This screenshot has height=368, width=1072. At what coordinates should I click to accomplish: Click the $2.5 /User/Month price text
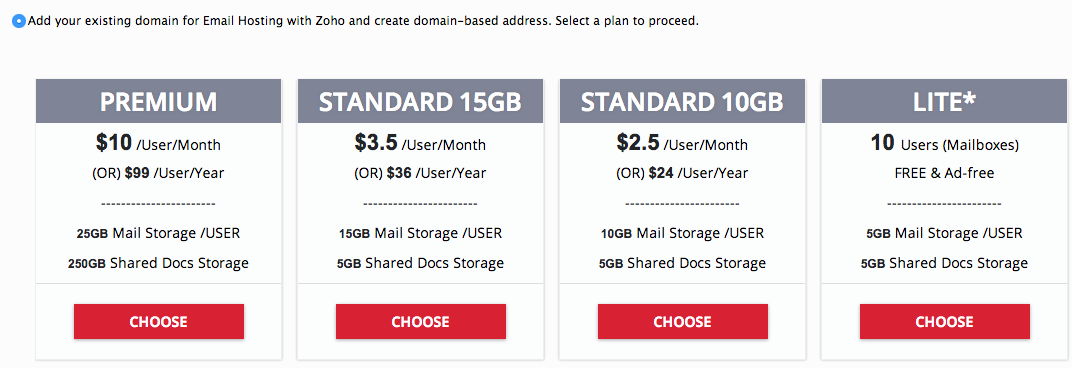pyautogui.click(x=682, y=144)
